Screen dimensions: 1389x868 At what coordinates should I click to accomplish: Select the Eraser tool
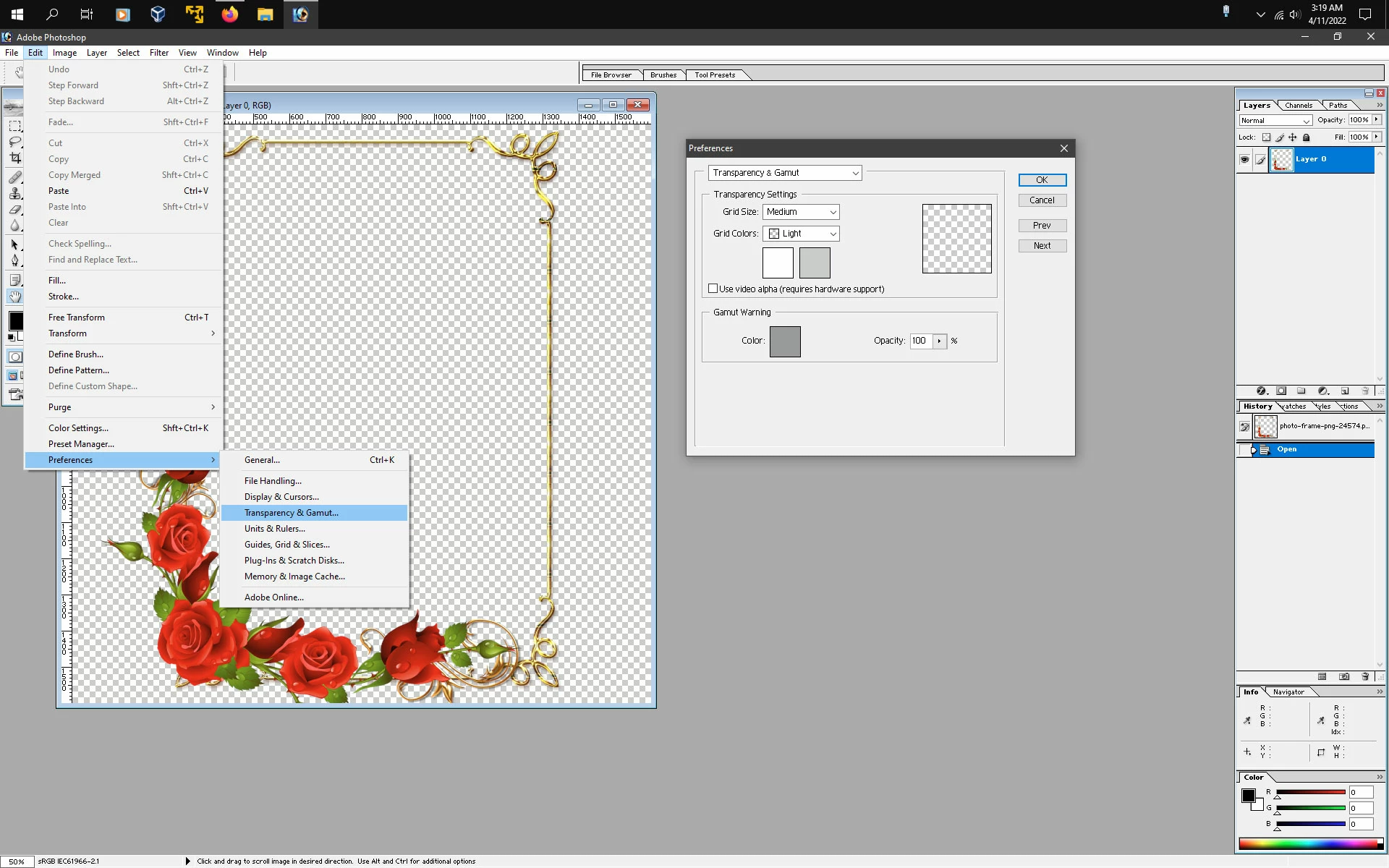[14, 210]
